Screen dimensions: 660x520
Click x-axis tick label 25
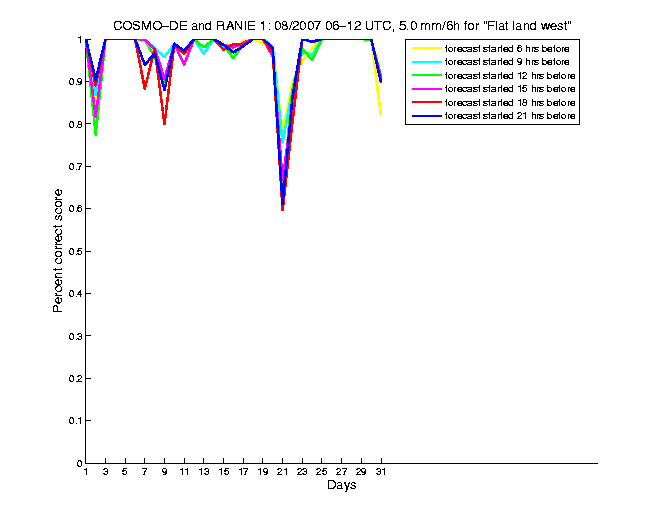coord(322,472)
